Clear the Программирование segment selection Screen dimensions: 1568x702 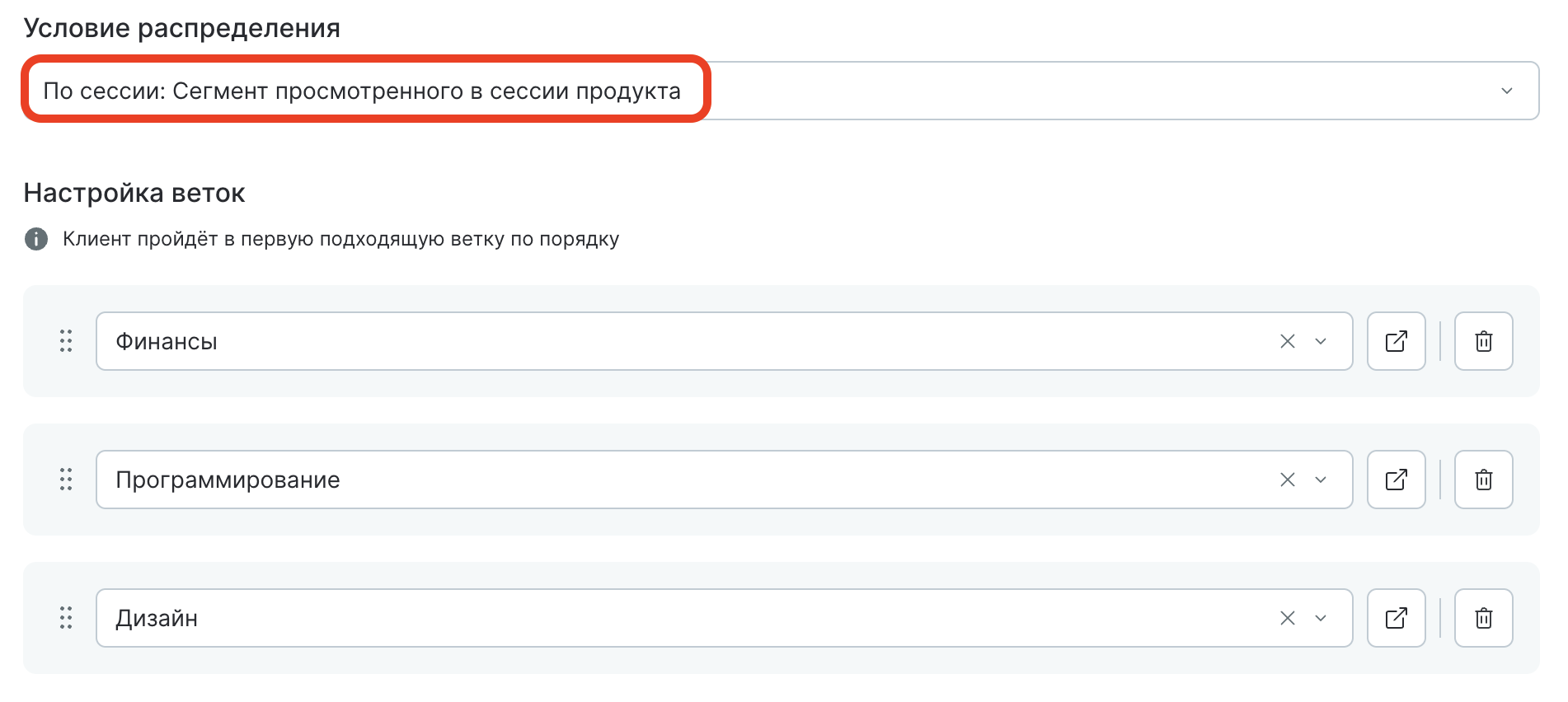1287,480
